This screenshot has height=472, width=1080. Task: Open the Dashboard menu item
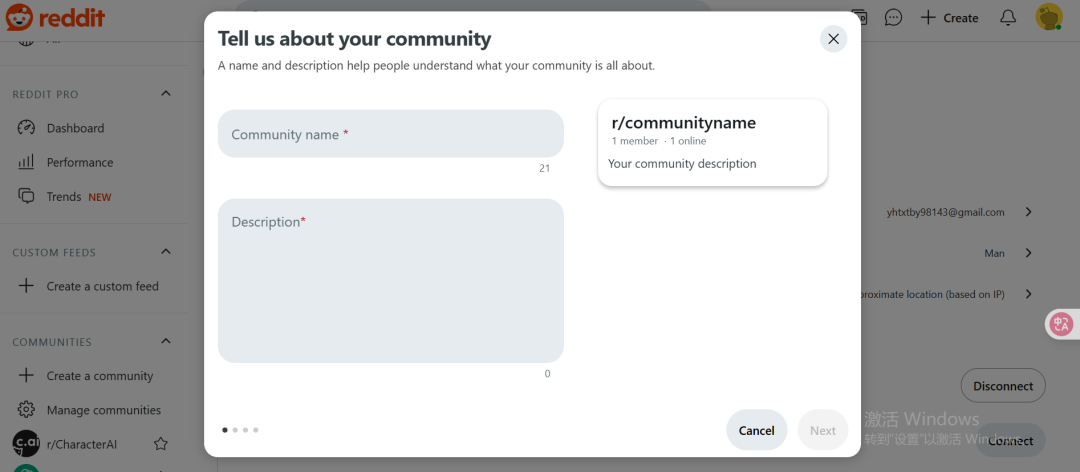pyautogui.click(x=75, y=128)
